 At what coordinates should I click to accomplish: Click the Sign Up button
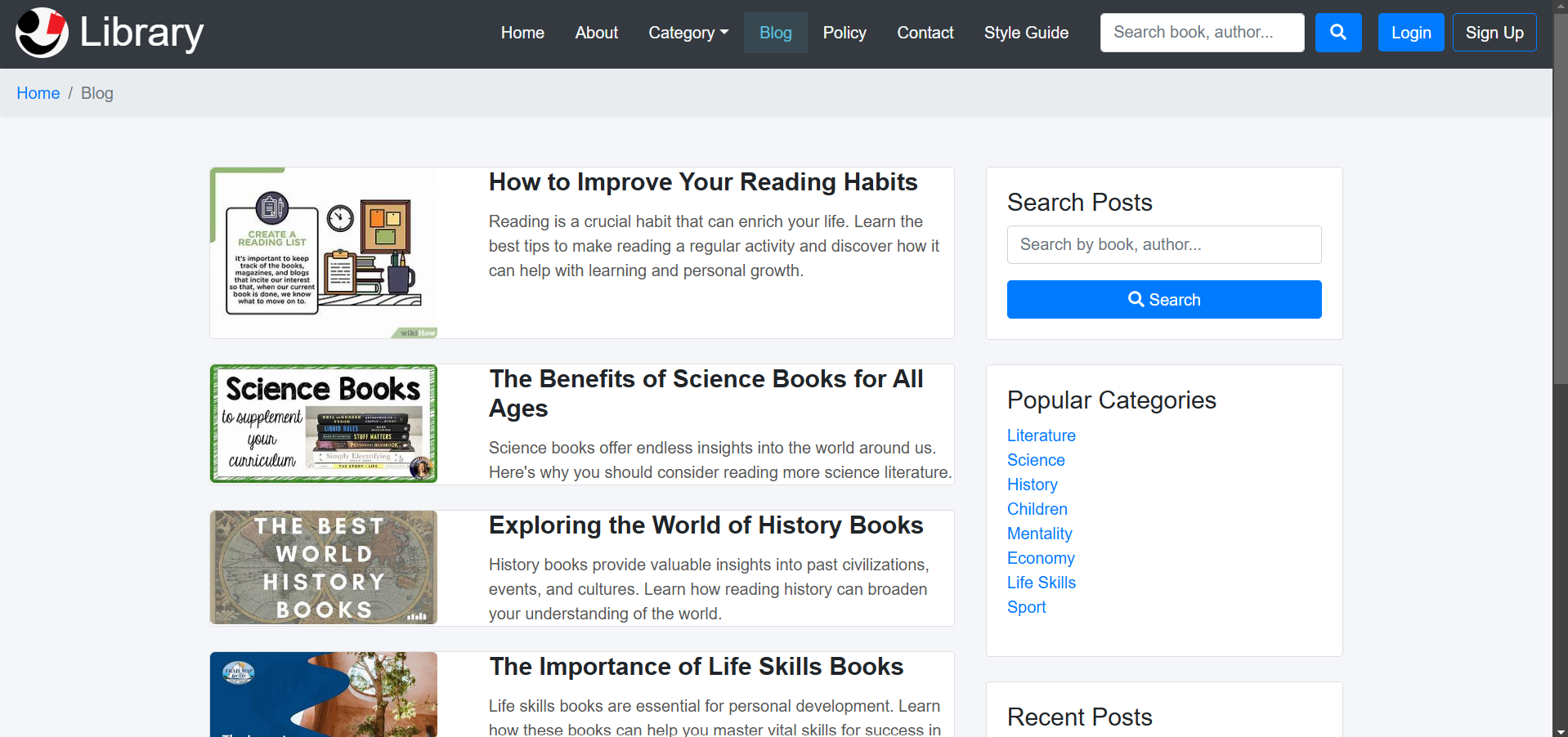[1494, 33]
